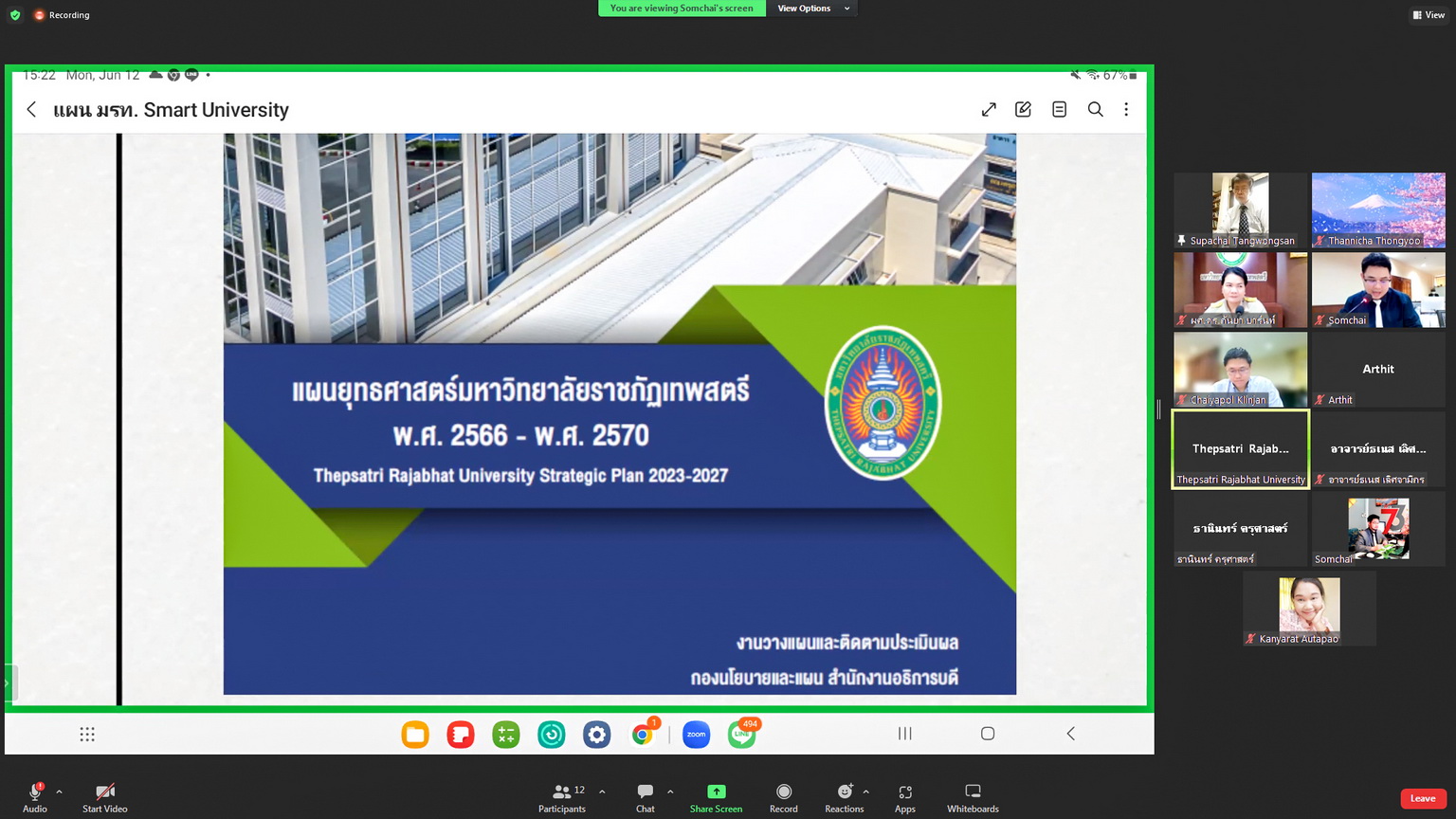The height and width of the screenshot is (819, 1456).
Task: Click the Strategic Plan 2023-2027 slide image
Action: click(x=620, y=413)
